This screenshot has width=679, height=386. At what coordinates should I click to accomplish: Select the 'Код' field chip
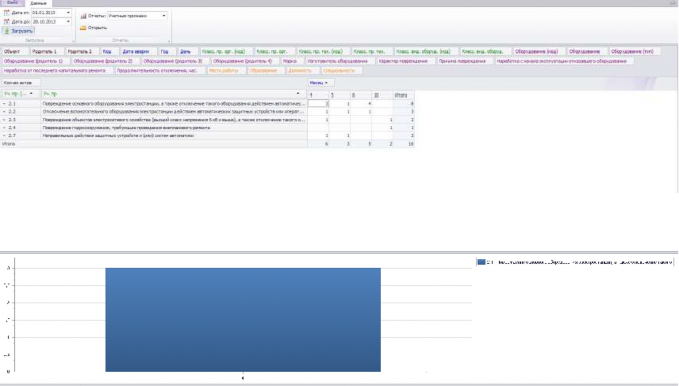pyautogui.click(x=109, y=52)
